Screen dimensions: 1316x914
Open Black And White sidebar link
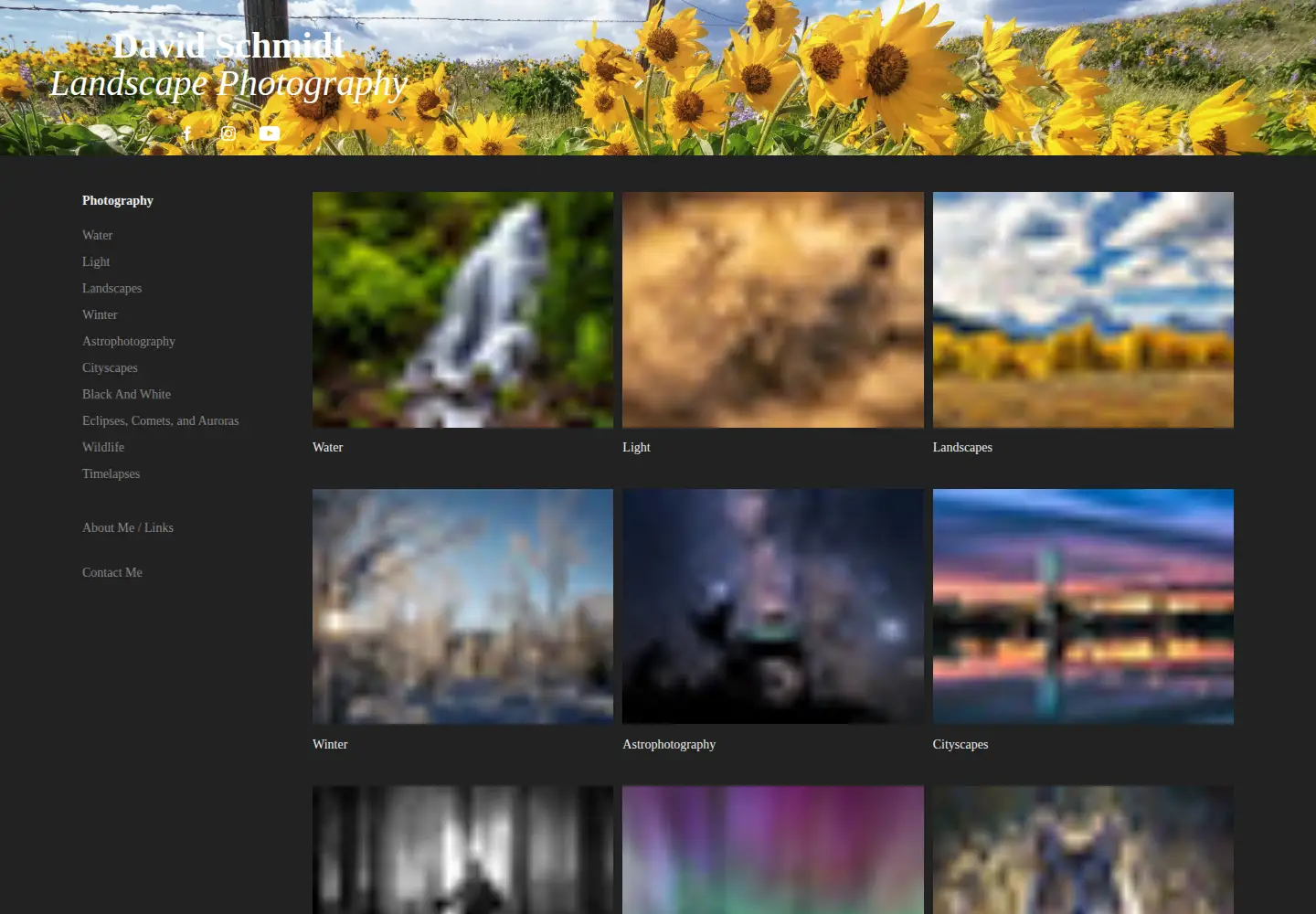(127, 394)
